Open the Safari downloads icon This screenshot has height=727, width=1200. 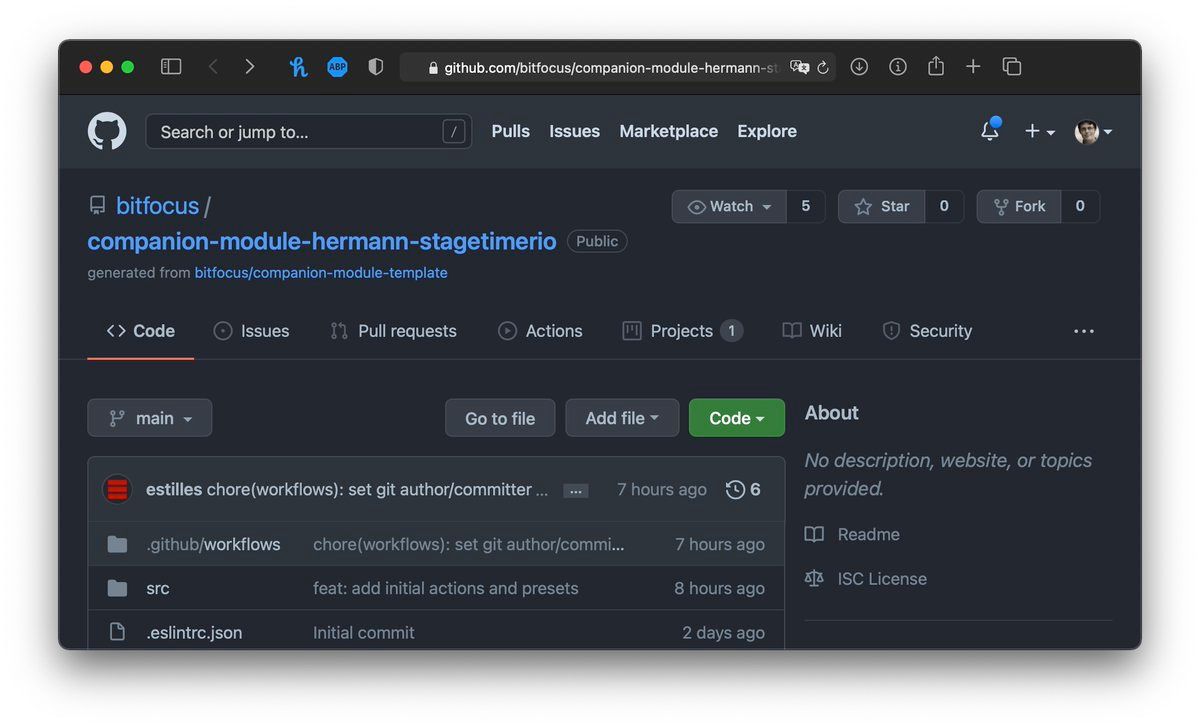(859, 67)
